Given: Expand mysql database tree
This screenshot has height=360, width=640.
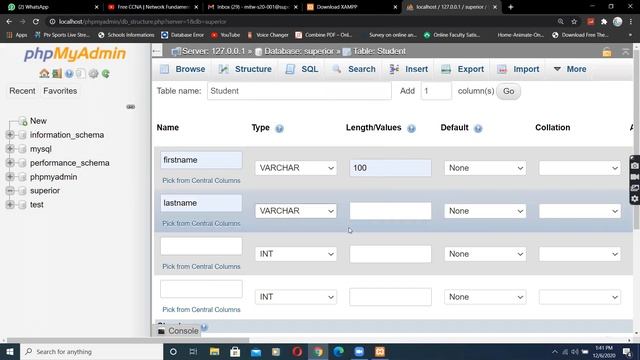Looking at the screenshot, I should click(10, 149).
